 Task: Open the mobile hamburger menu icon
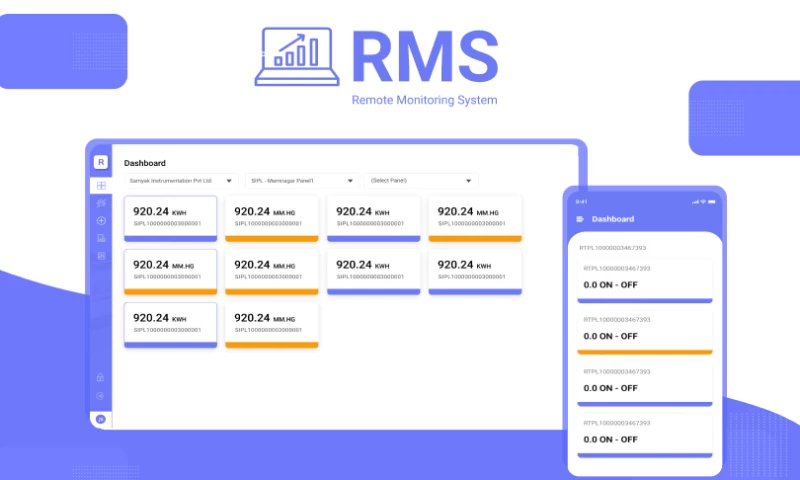(580, 219)
